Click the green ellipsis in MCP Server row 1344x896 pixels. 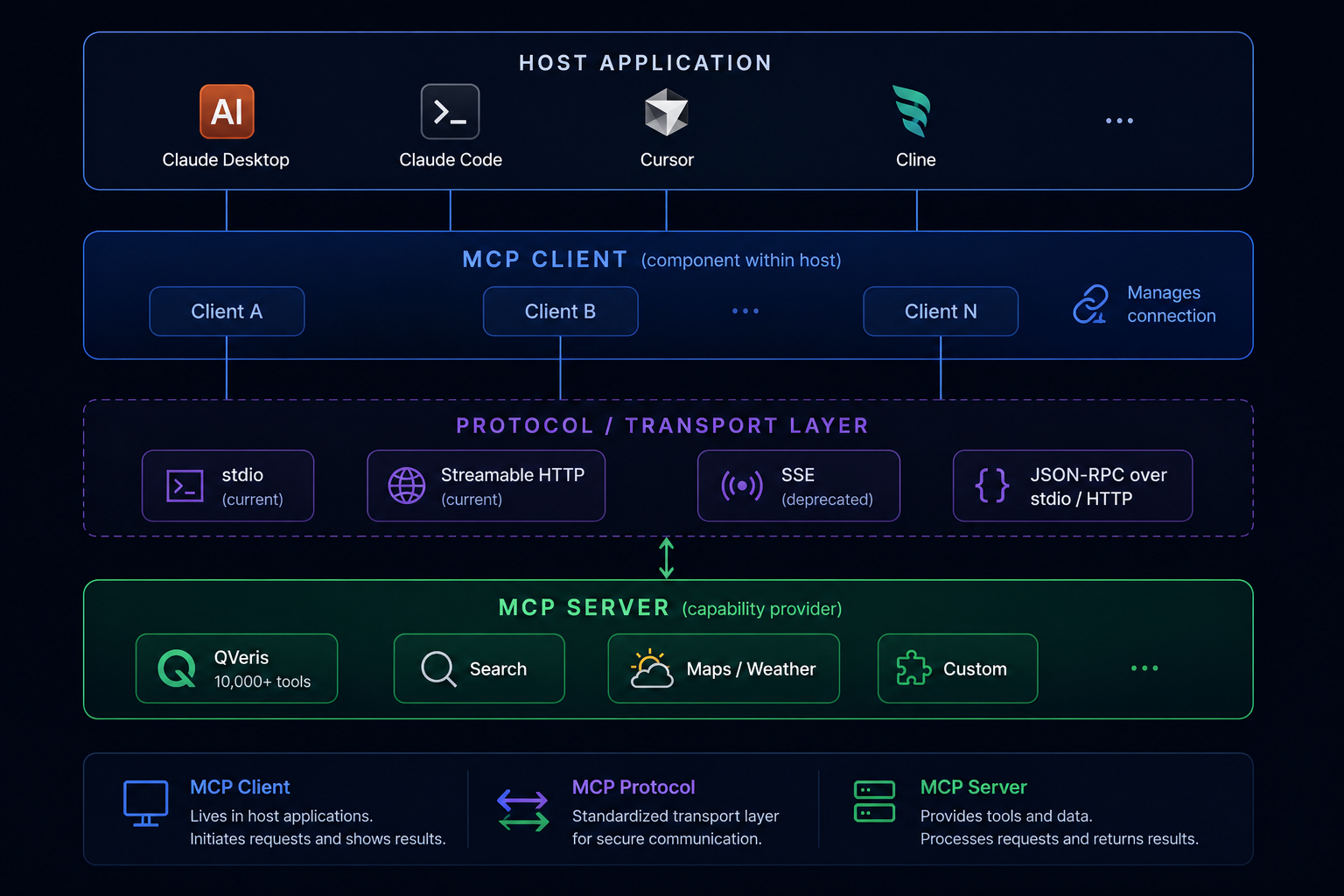(x=1144, y=668)
